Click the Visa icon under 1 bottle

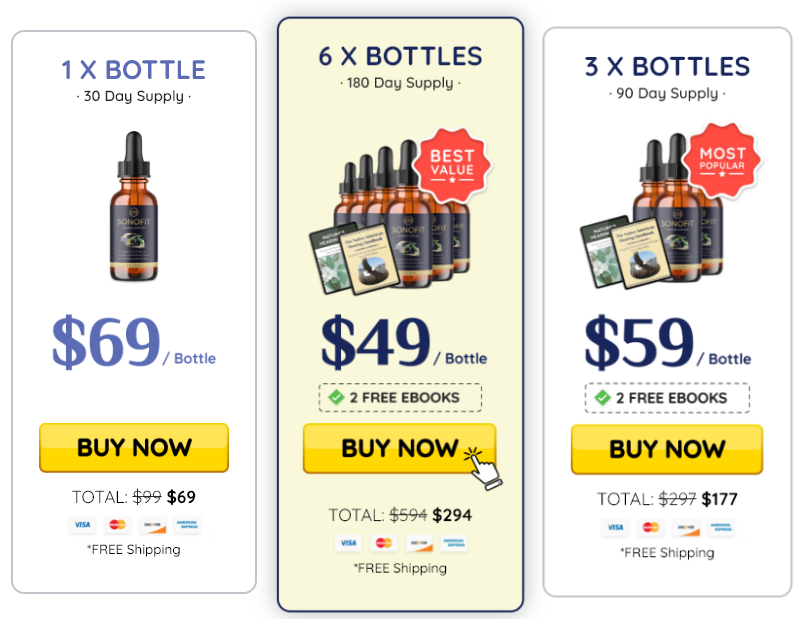82,525
